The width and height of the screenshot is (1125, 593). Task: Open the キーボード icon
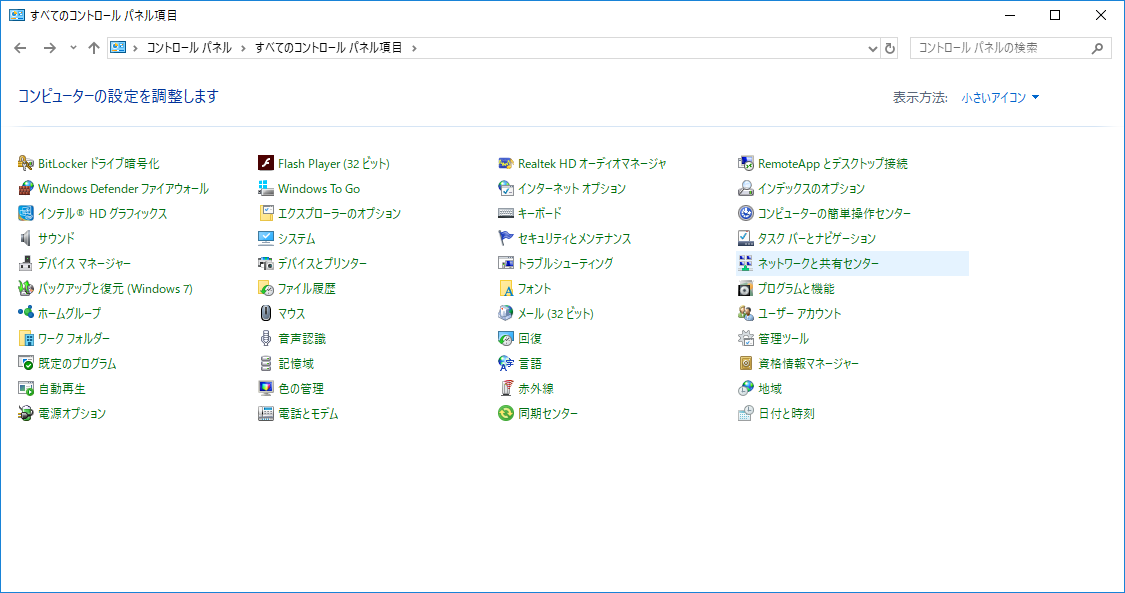coord(507,214)
